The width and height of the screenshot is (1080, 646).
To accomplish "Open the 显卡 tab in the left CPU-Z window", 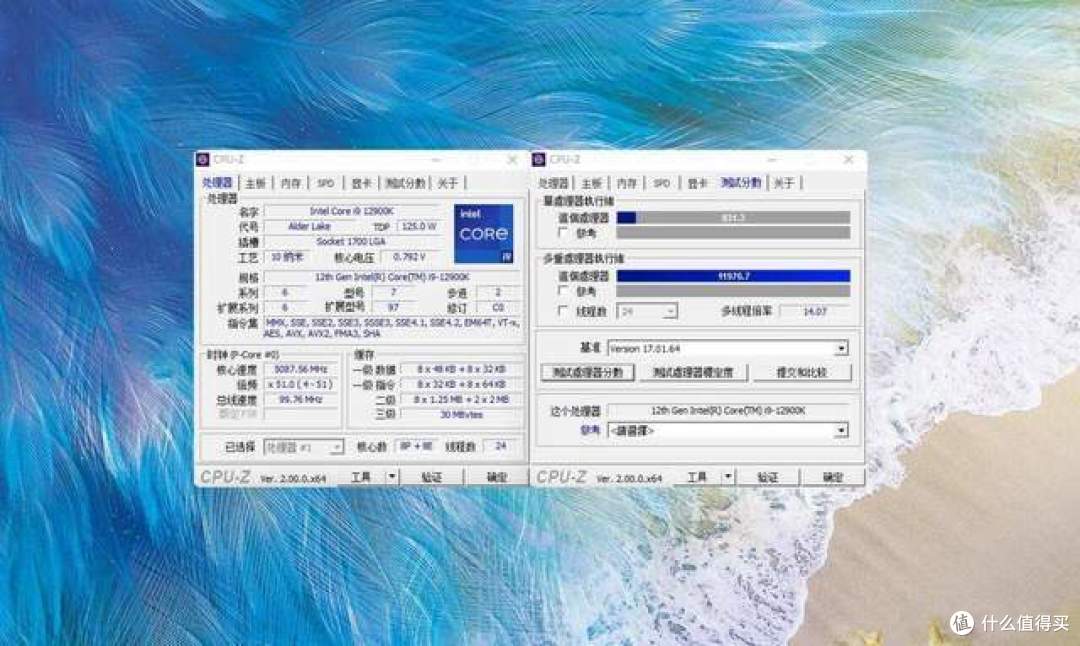I will point(361,183).
